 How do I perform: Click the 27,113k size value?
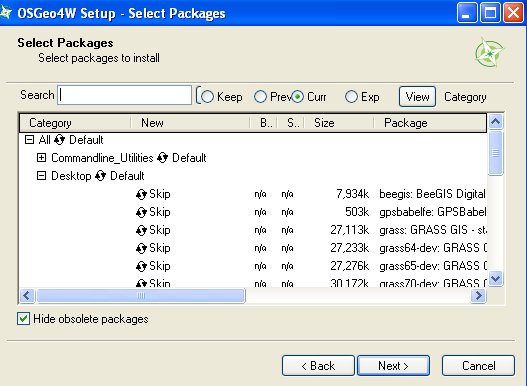tap(350, 230)
